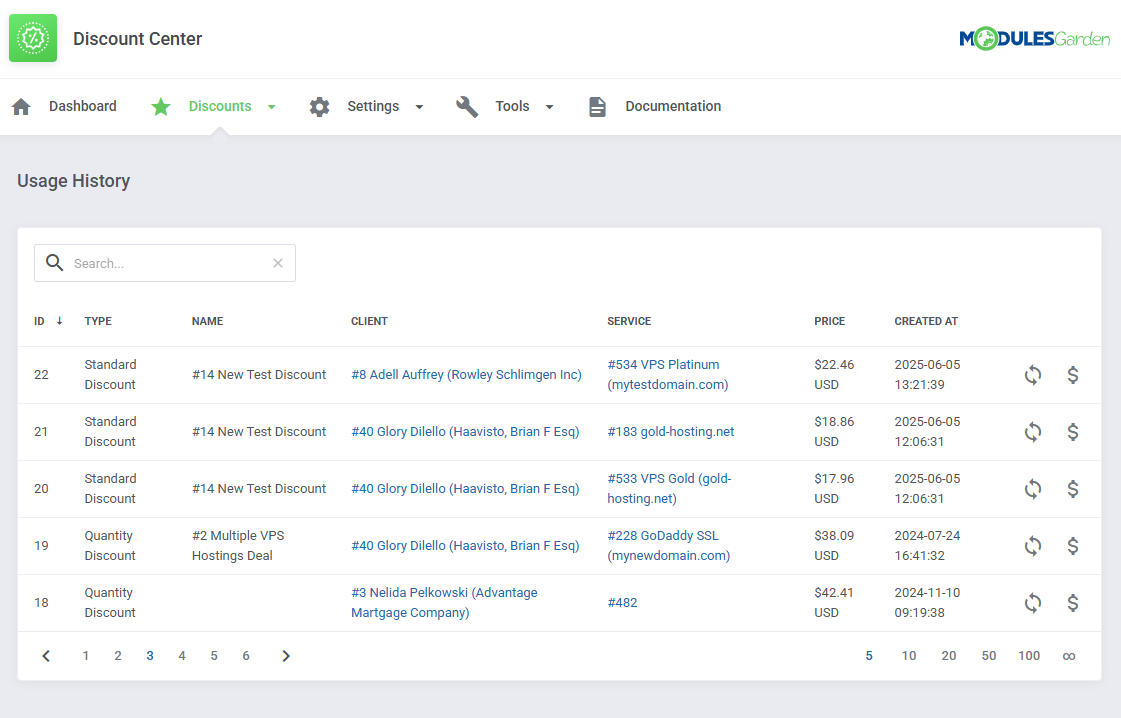Show 100 entries per page
The image size is (1121, 718).
pyautogui.click(x=1029, y=656)
